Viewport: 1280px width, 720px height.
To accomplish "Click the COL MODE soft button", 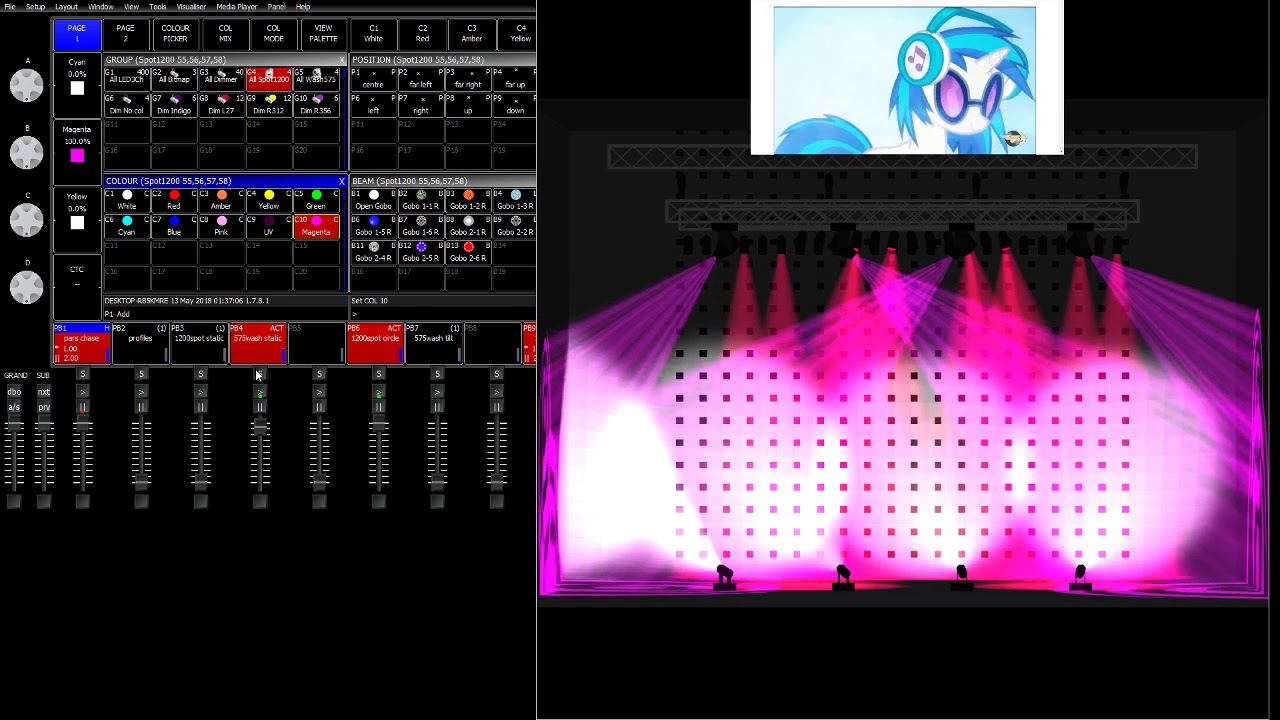I will pos(274,34).
